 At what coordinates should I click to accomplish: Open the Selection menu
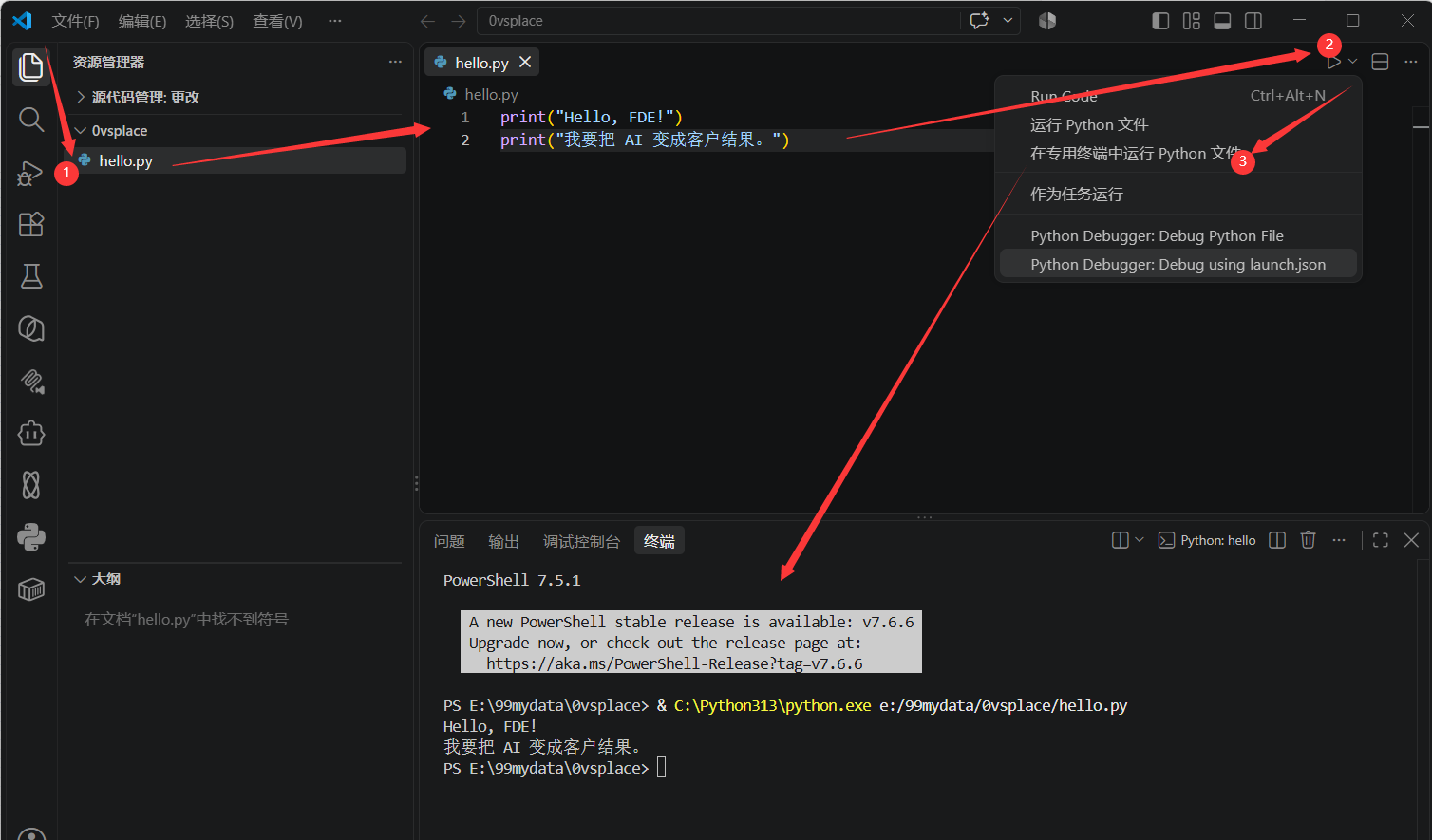point(209,21)
